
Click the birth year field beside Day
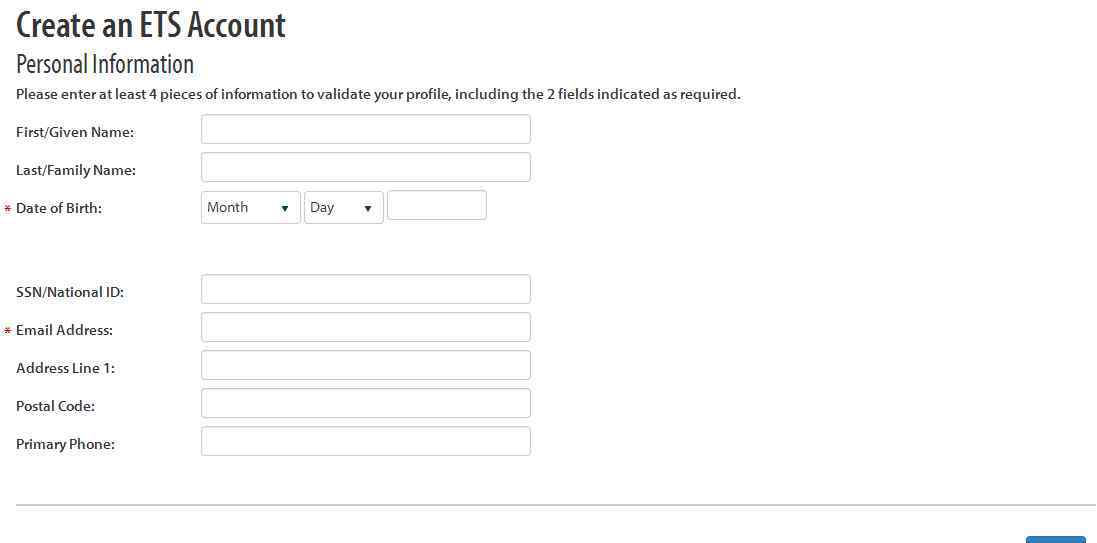[436, 206]
